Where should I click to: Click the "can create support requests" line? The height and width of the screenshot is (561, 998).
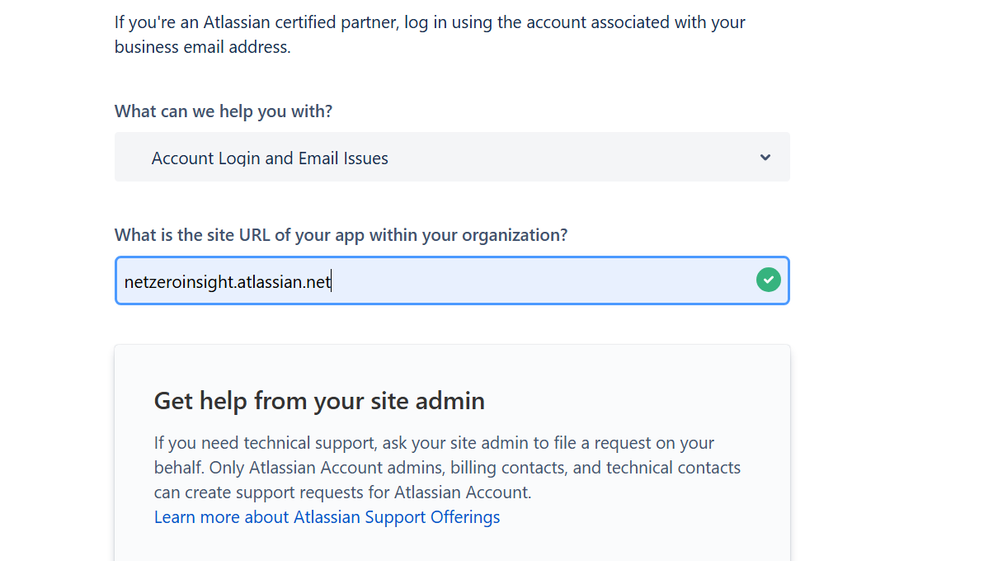342,492
